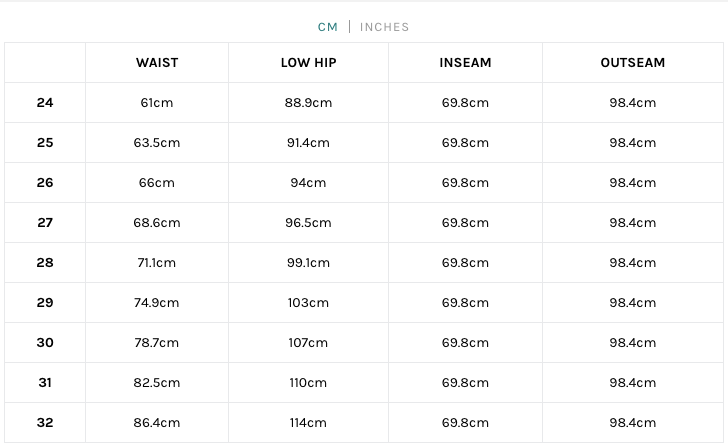Select size 26 row label
This screenshot has width=728, height=444.
coord(45,183)
